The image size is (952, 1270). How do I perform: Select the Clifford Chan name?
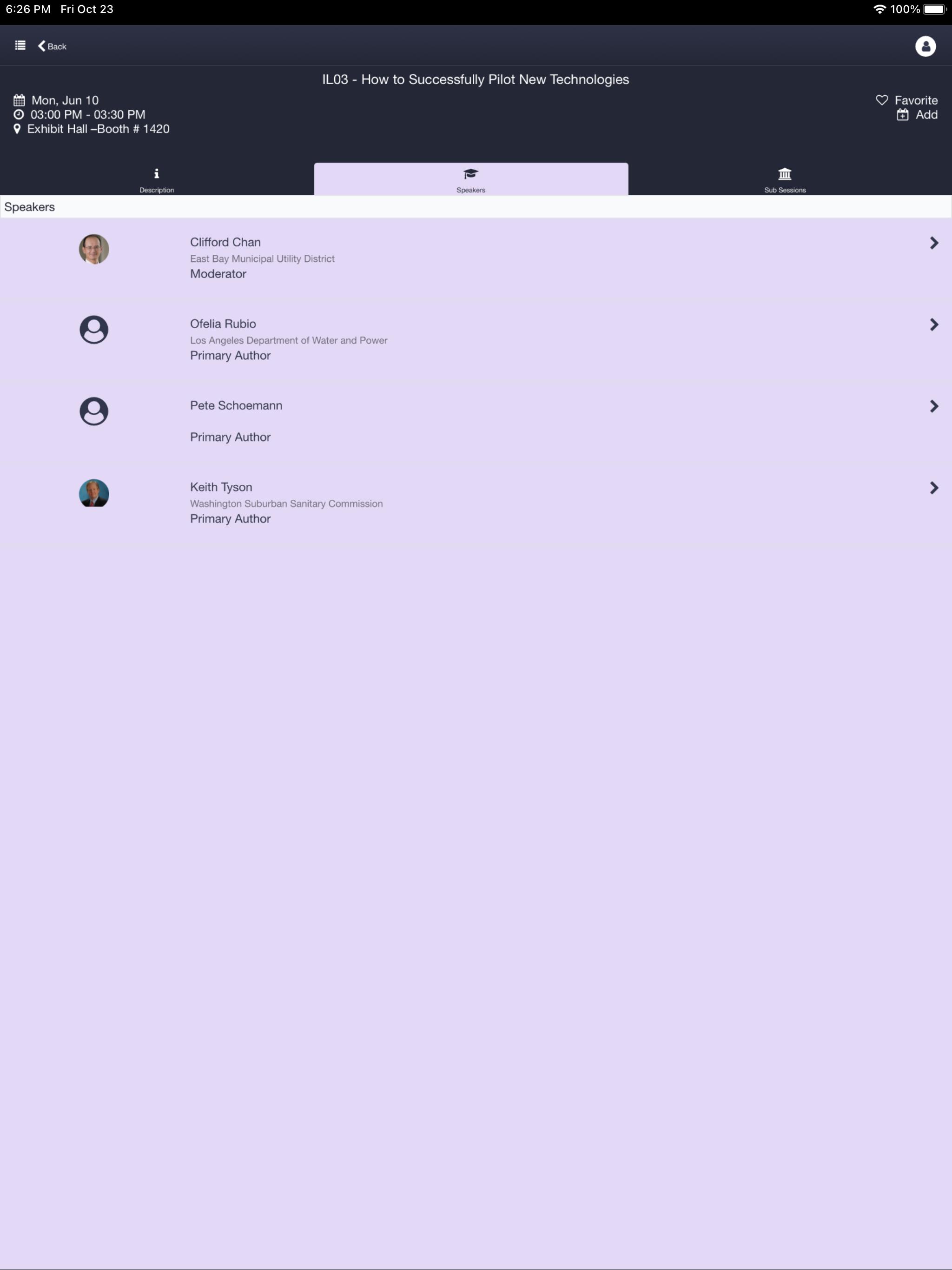(225, 242)
